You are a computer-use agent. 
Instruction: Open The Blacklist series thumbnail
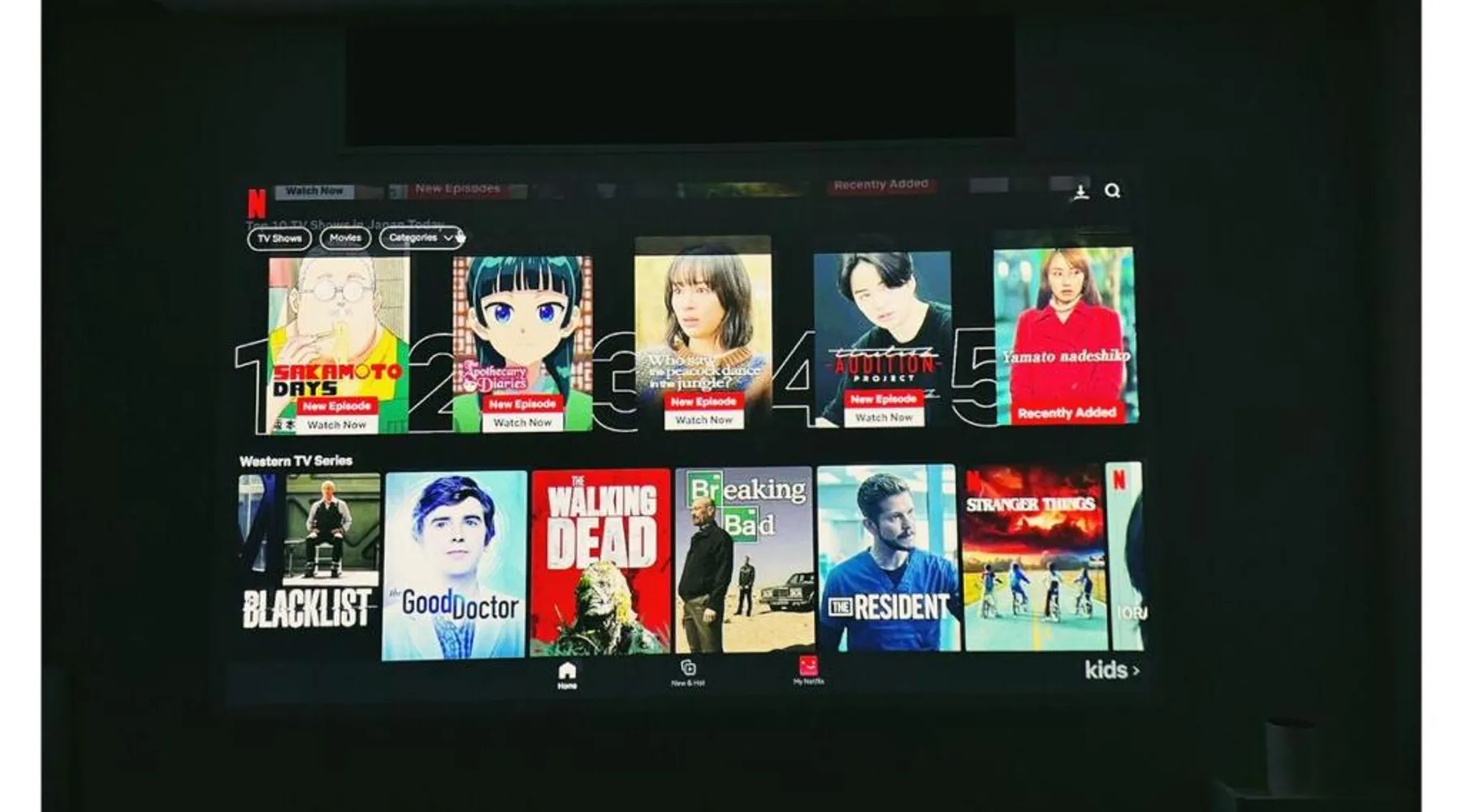309,552
